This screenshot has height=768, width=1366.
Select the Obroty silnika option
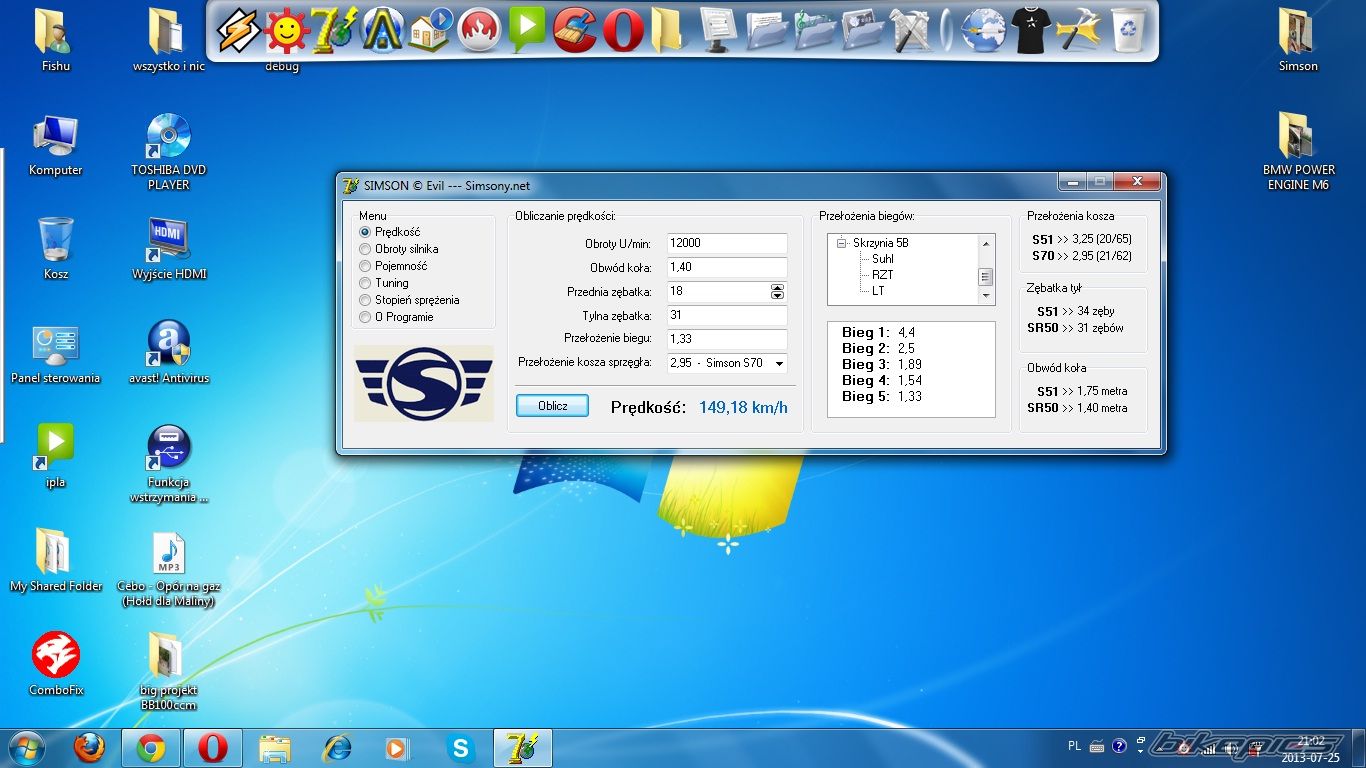(x=398, y=249)
